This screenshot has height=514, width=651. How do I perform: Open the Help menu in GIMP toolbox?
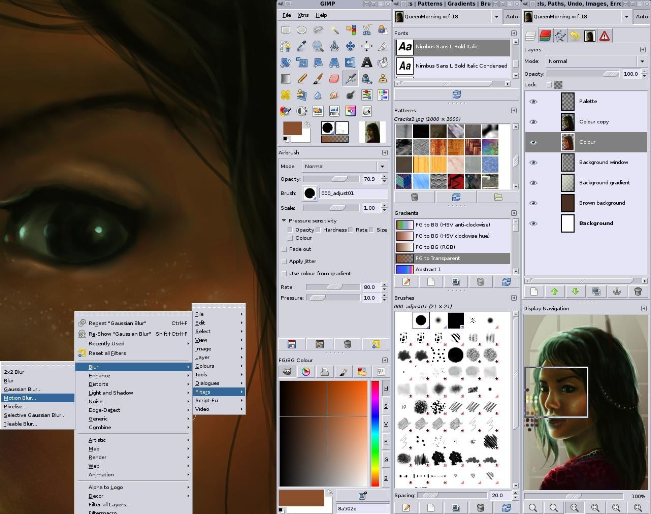tap(321, 15)
